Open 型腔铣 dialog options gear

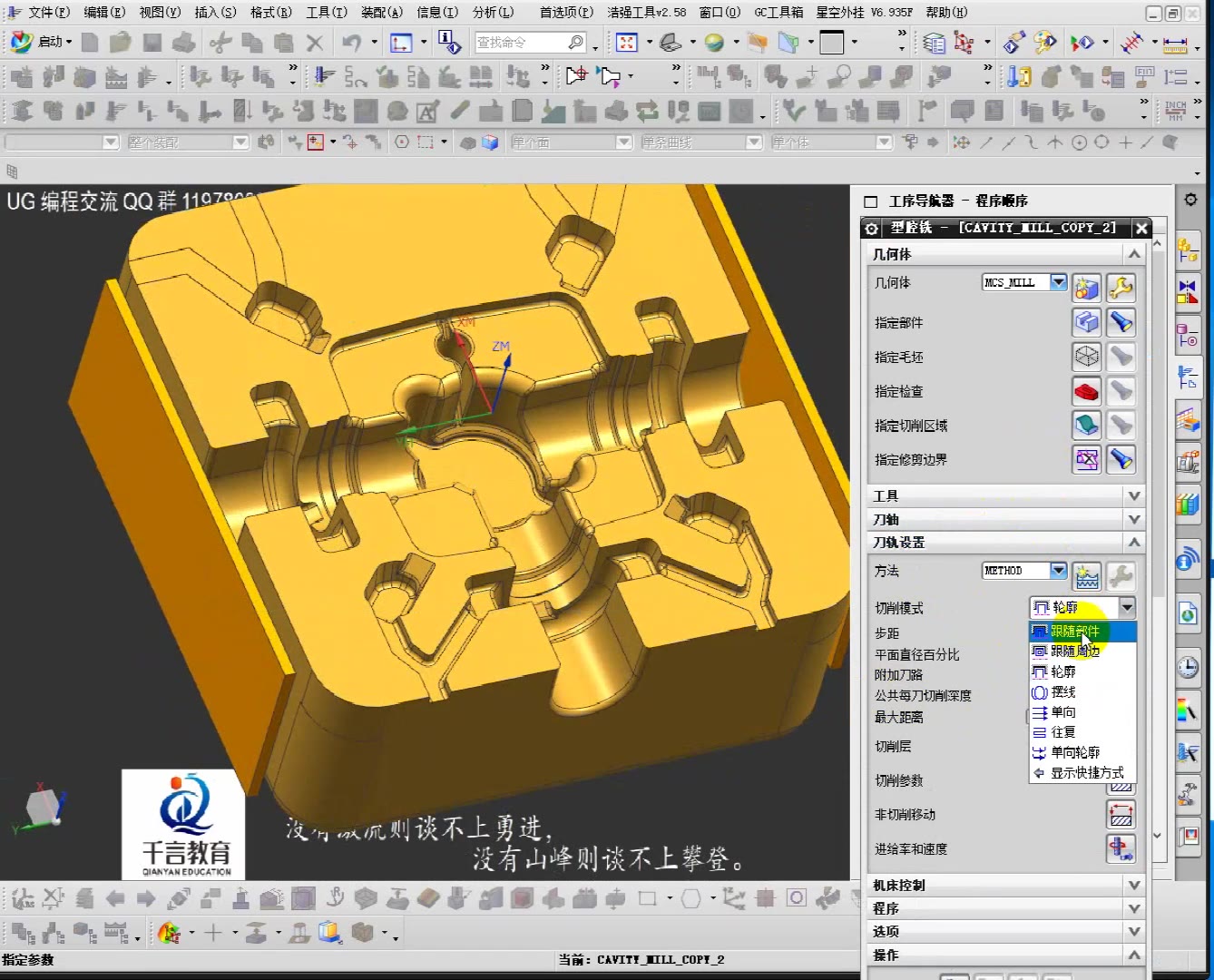click(x=872, y=229)
